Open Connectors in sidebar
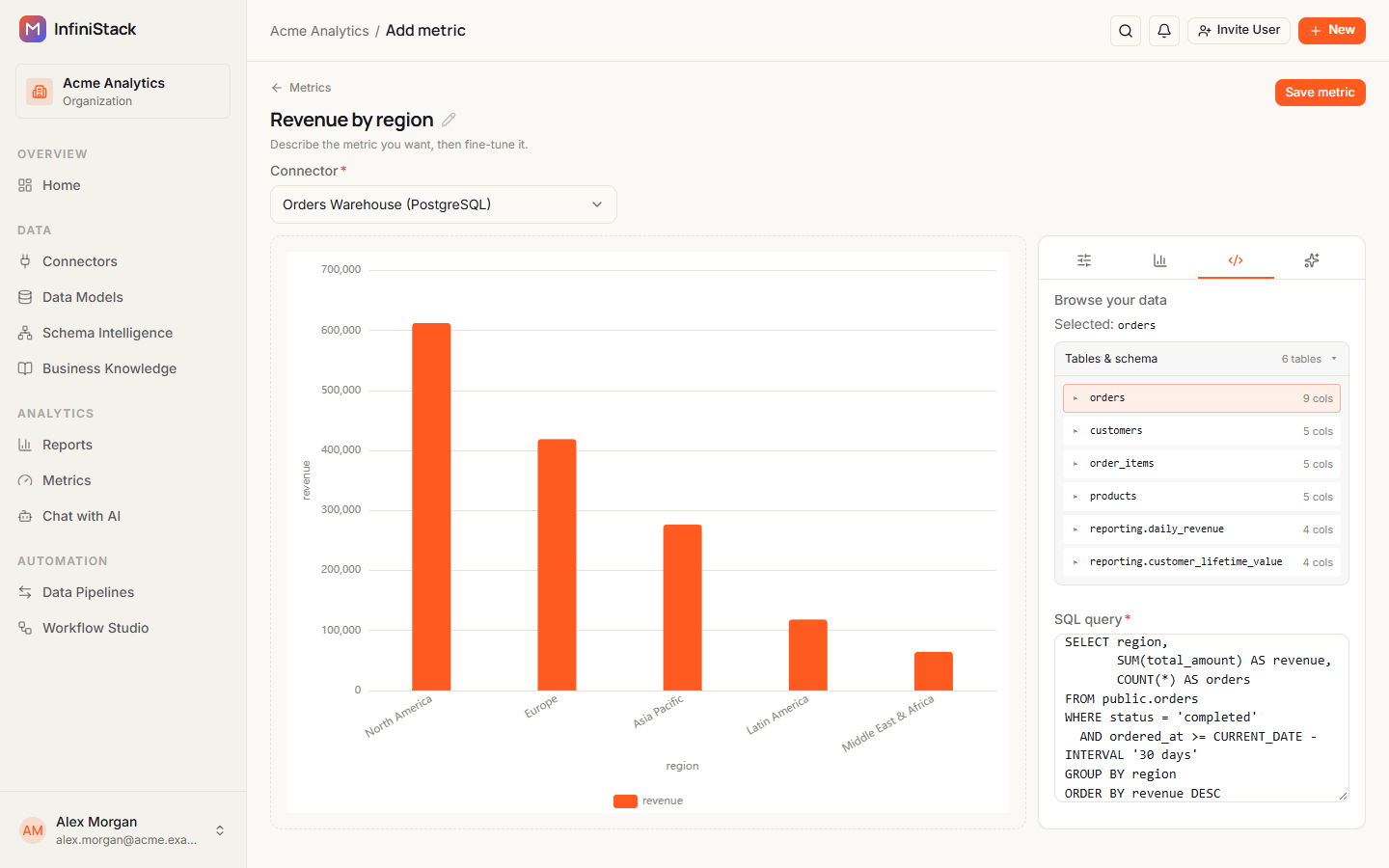This screenshot has height=868, width=1389. [123, 261]
